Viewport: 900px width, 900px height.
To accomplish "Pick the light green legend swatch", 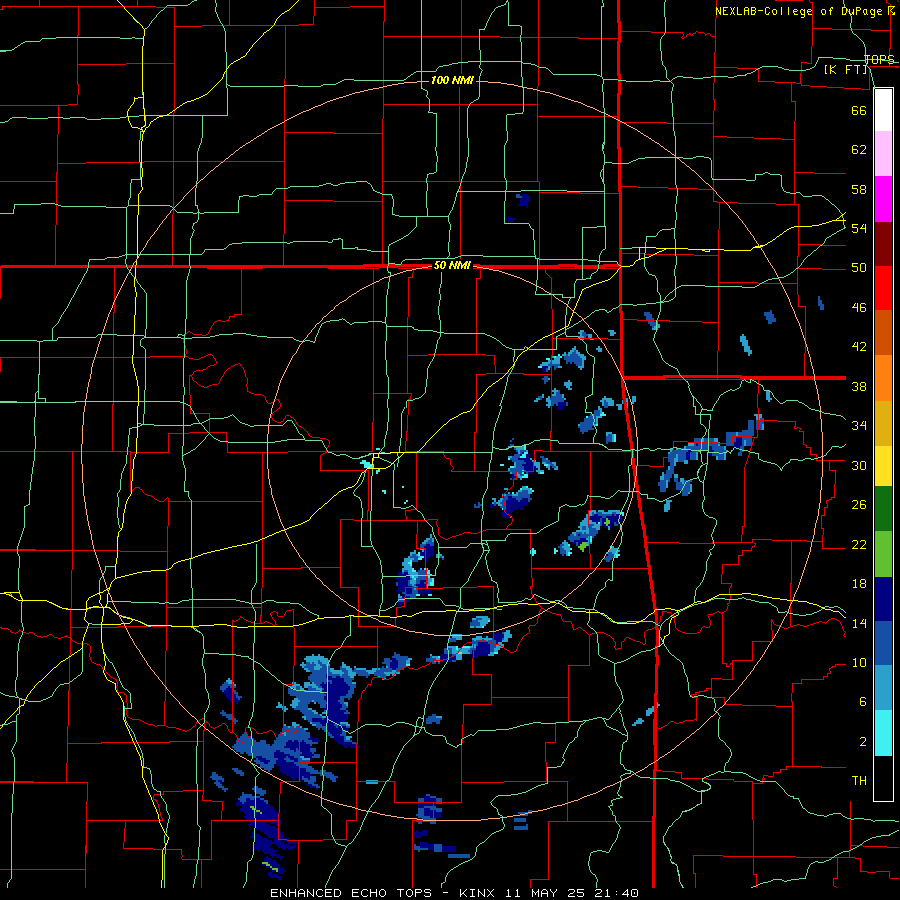I will click(883, 554).
